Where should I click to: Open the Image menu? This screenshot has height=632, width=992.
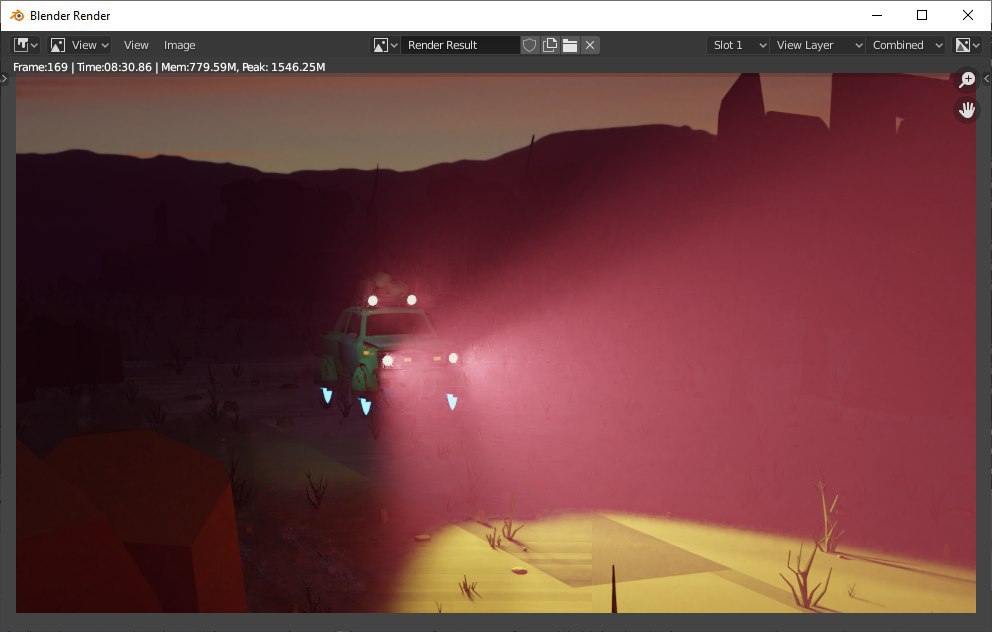click(x=180, y=45)
